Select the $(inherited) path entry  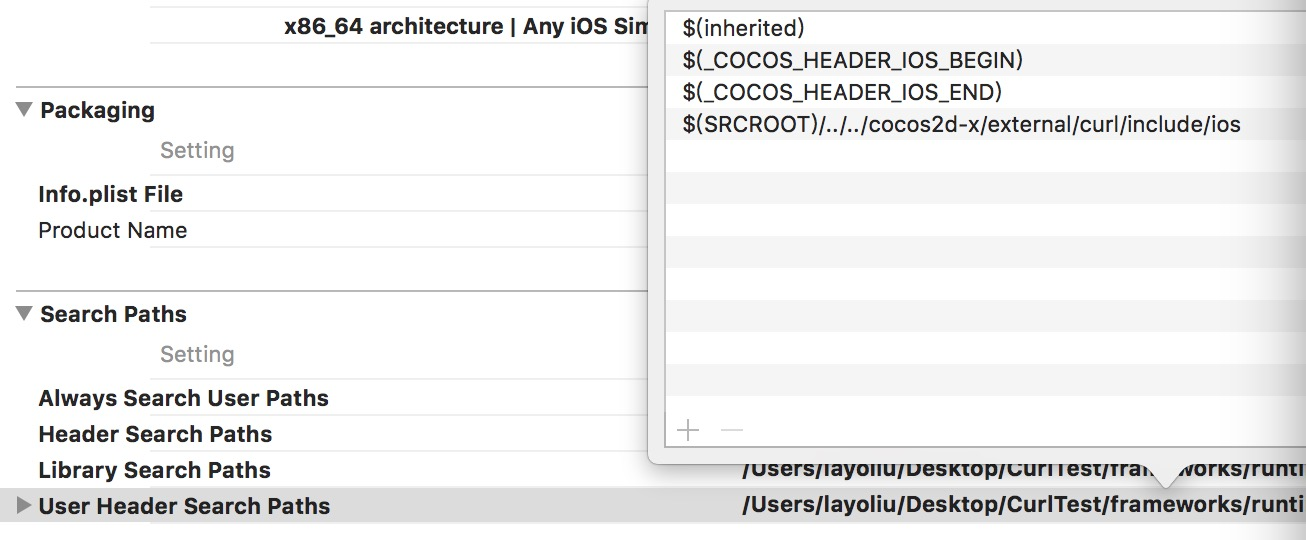pyautogui.click(x=743, y=29)
